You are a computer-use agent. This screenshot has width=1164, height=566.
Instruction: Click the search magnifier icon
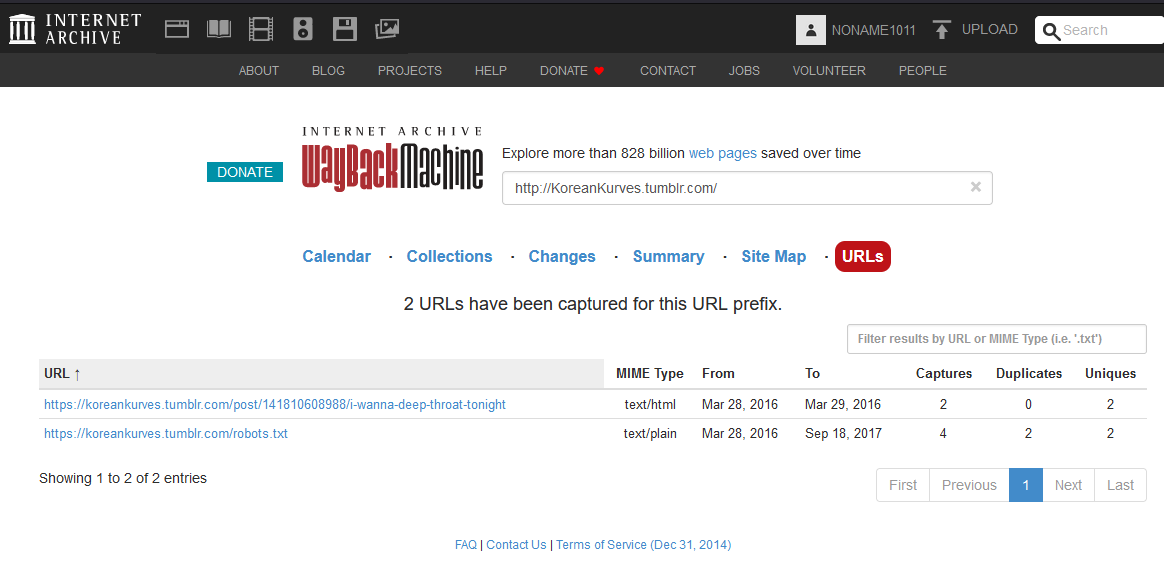1051,31
